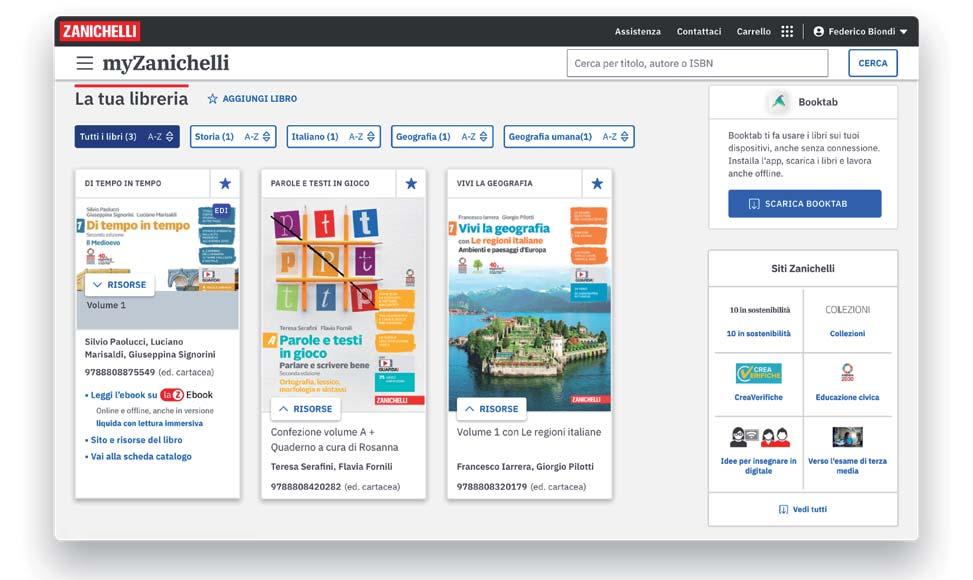Expand Risorse on Vivi la geografia card
Viewport: 973px width, 580px height.
(x=491, y=409)
